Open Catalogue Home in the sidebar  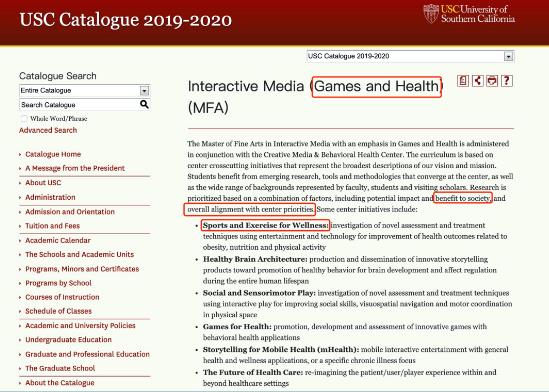click(x=53, y=154)
